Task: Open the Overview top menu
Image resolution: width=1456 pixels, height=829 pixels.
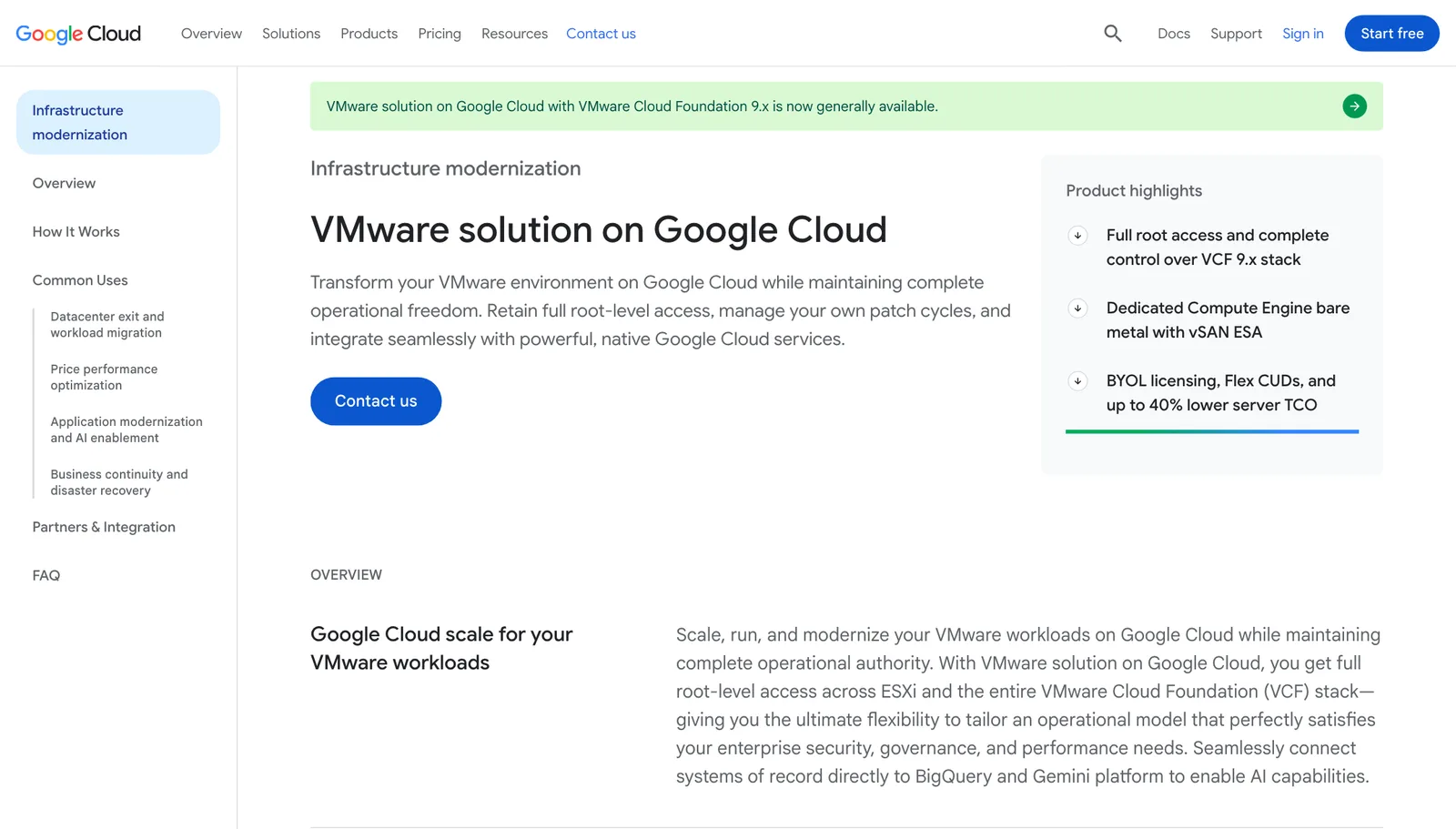Action: 211,34
